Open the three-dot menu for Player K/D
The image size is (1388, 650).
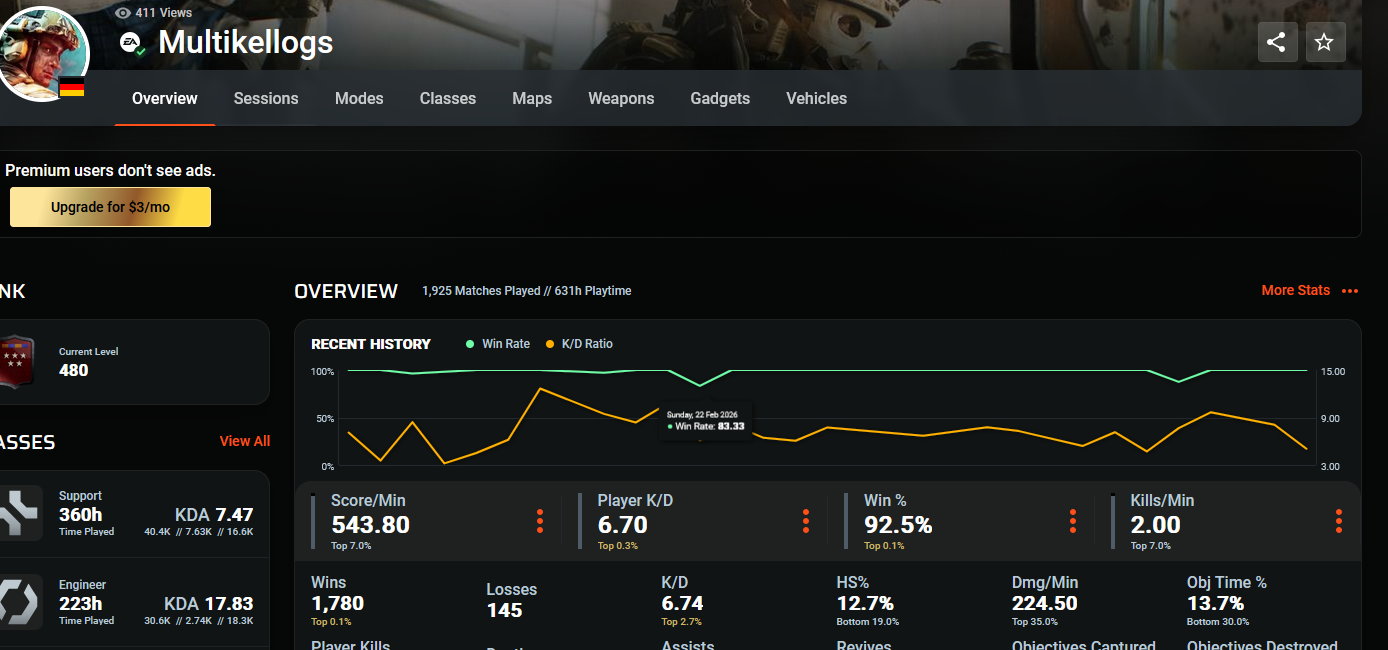pos(806,521)
